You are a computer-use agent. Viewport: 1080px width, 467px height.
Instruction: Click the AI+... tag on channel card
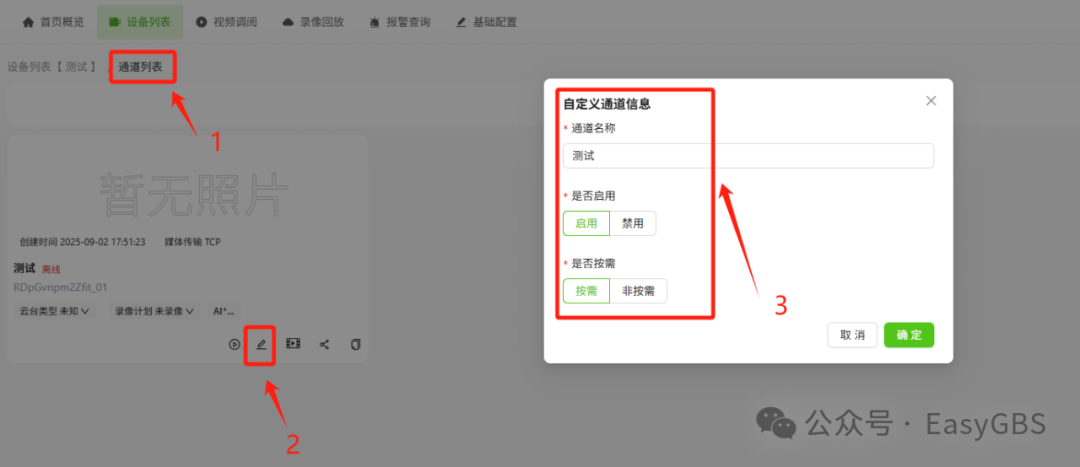[x=224, y=311]
